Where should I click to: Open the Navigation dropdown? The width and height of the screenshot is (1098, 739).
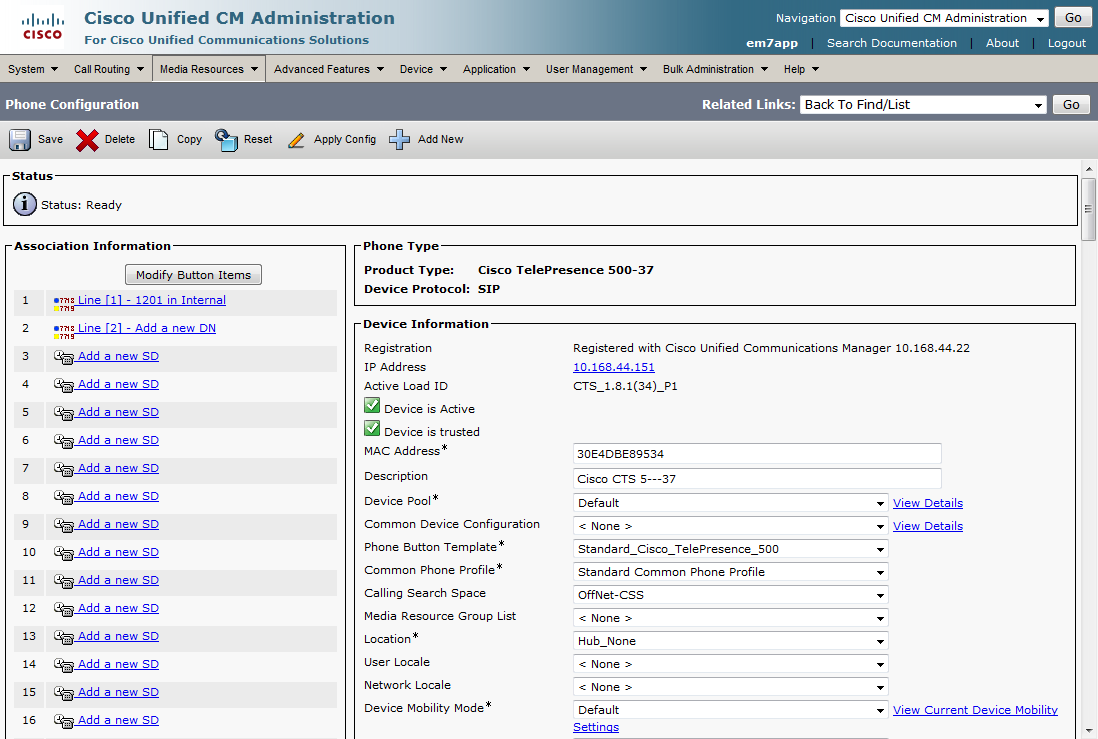(x=944, y=18)
